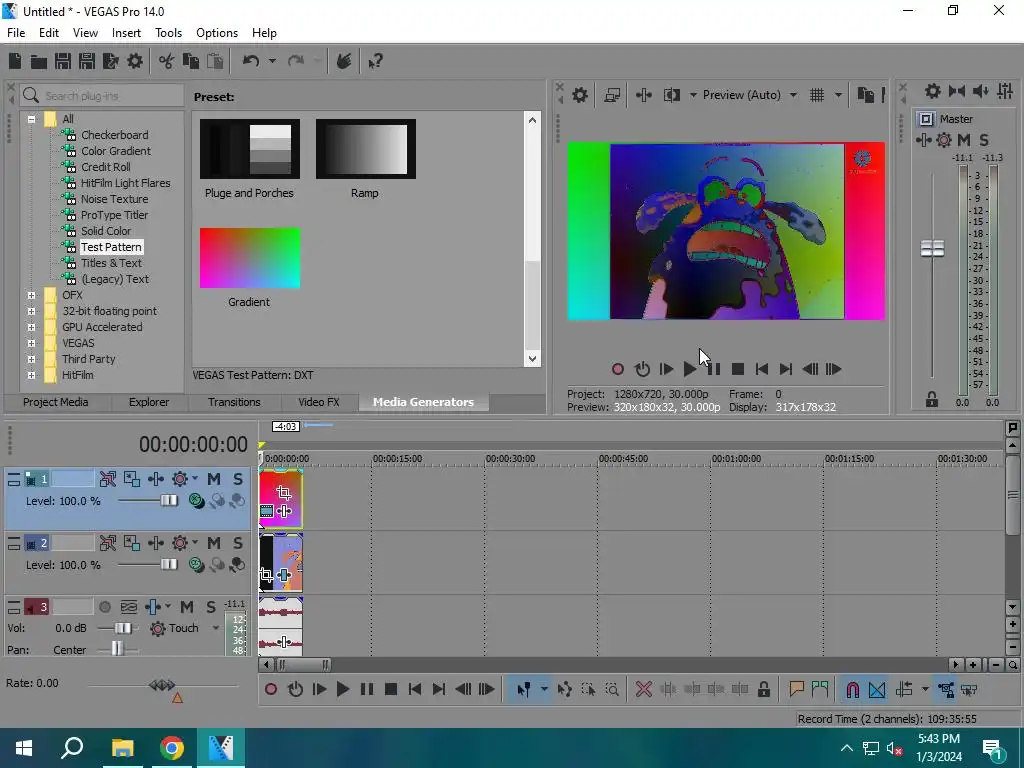Switch to Transitions tab
Image resolution: width=1024 pixels, height=768 pixels.
(234, 402)
